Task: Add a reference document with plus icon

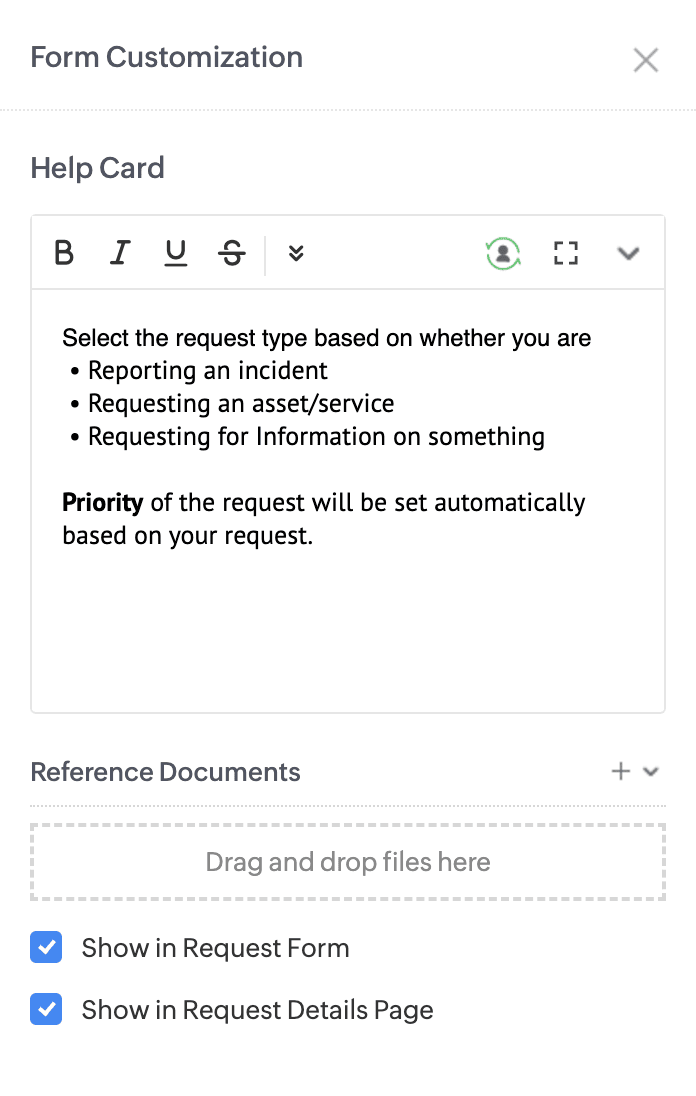Action: tap(621, 771)
